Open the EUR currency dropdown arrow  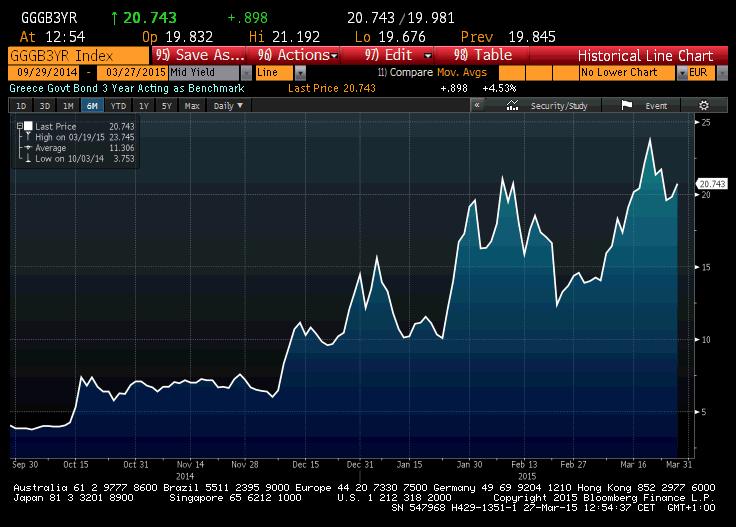point(722,73)
